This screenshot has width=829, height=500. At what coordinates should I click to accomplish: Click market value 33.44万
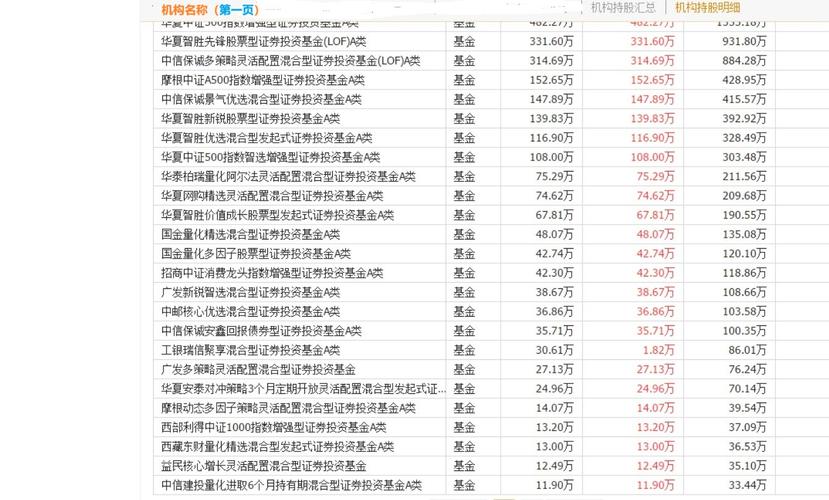point(747,485)
